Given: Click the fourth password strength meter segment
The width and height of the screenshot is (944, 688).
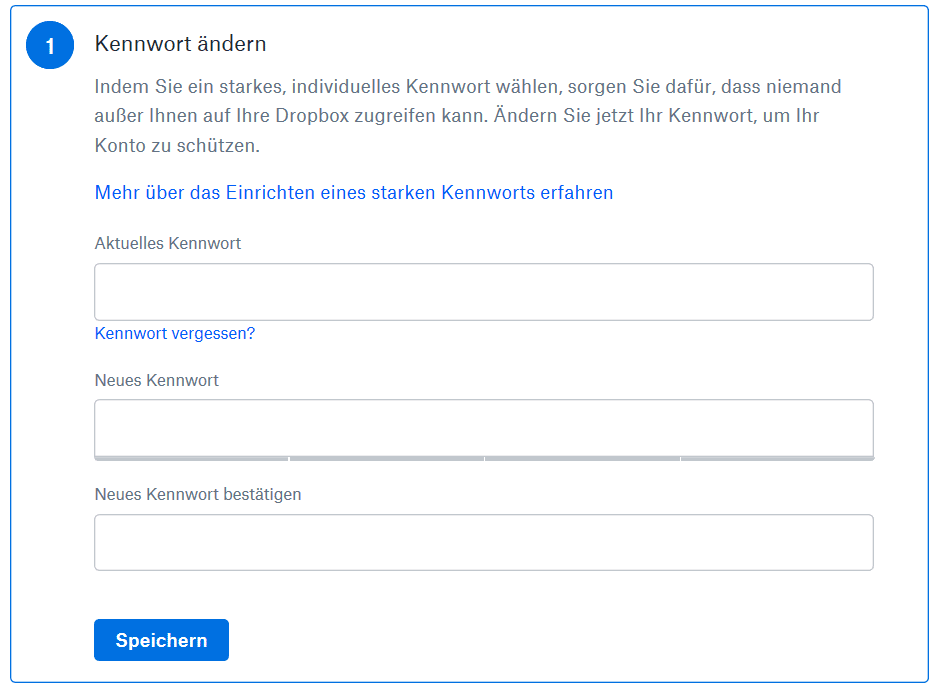Looking at the screenshot, I should click(777, 459).
